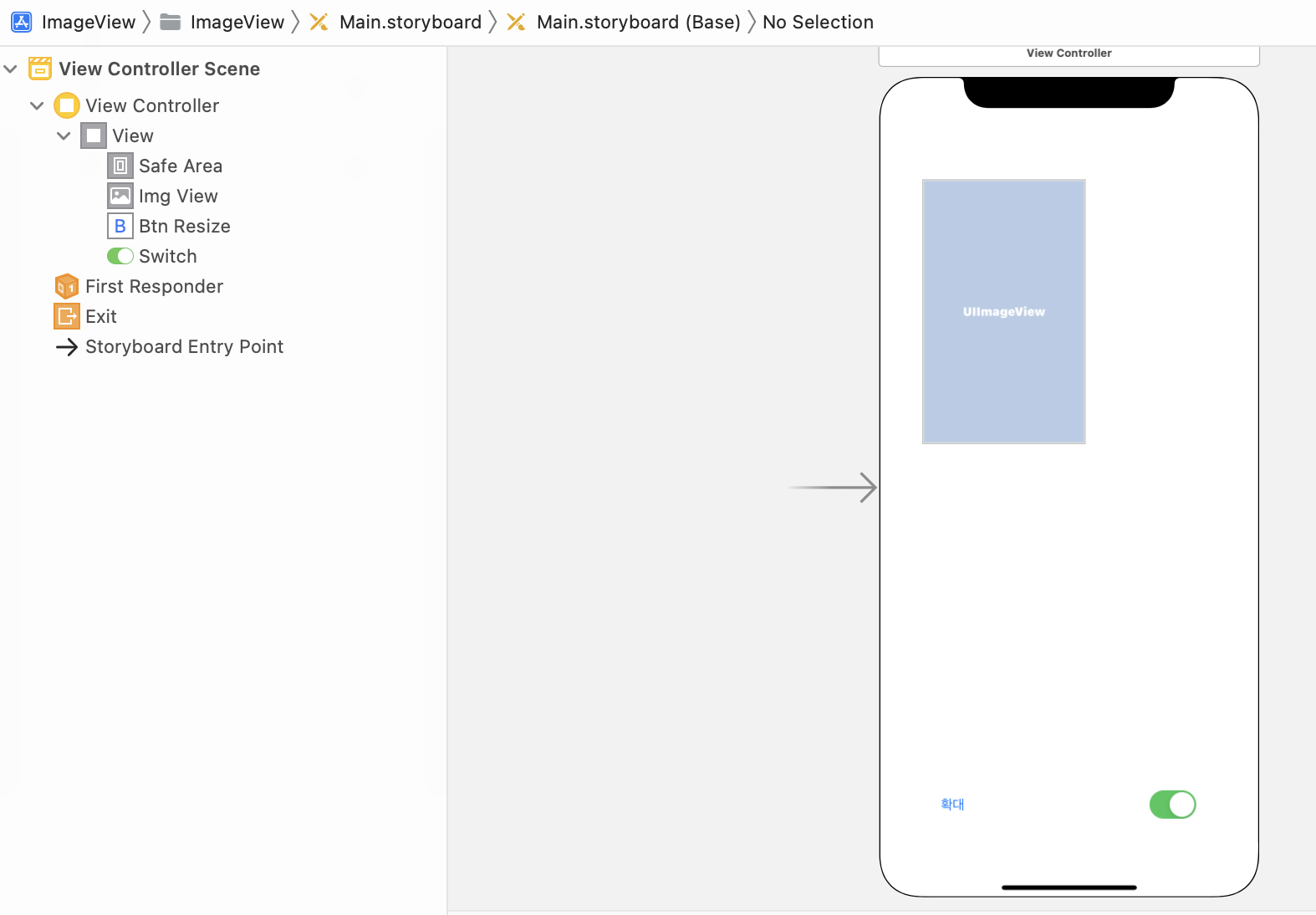The image size is (1316, 915).
Task: Open the Main.storyboard (Base) breadcrumb item
Action: tap(639, 22)
